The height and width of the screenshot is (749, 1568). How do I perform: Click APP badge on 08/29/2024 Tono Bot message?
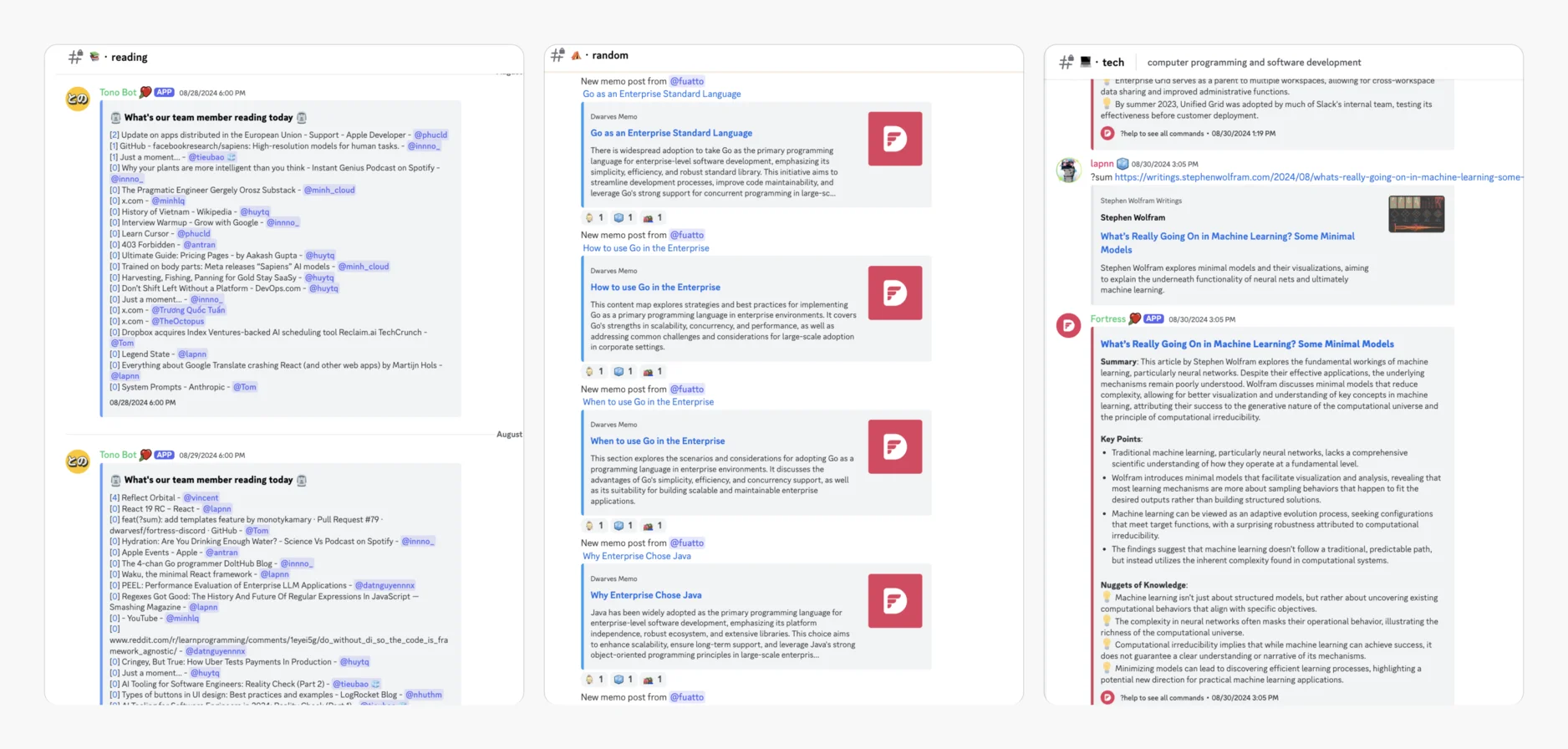click(x=165, y=455)
